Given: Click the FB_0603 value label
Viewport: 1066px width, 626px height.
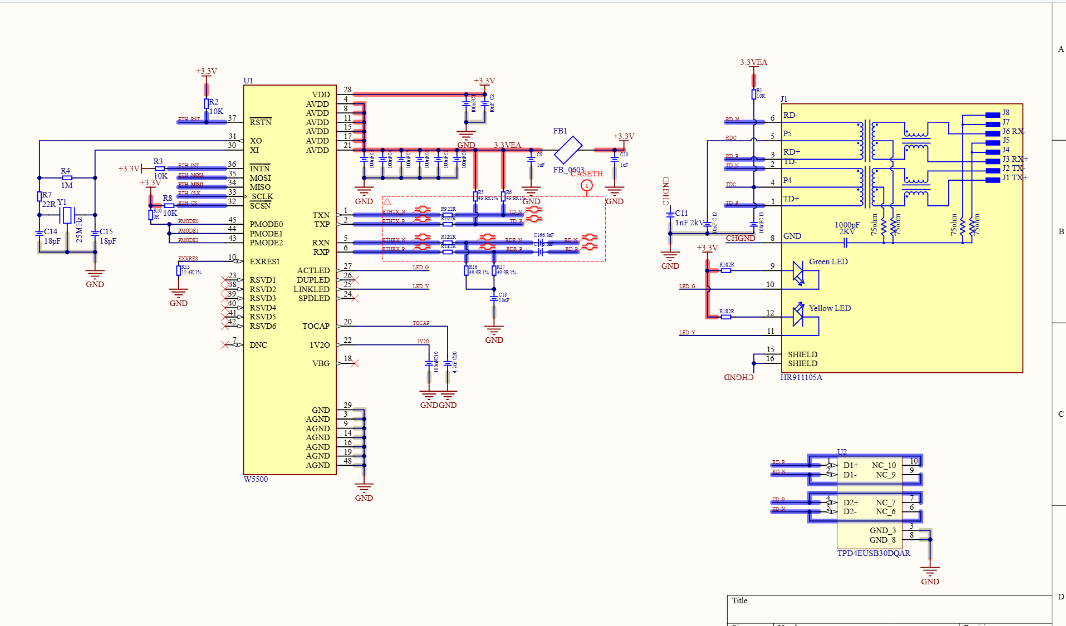Looking at the screenshot, I should [x=568, y=170].
